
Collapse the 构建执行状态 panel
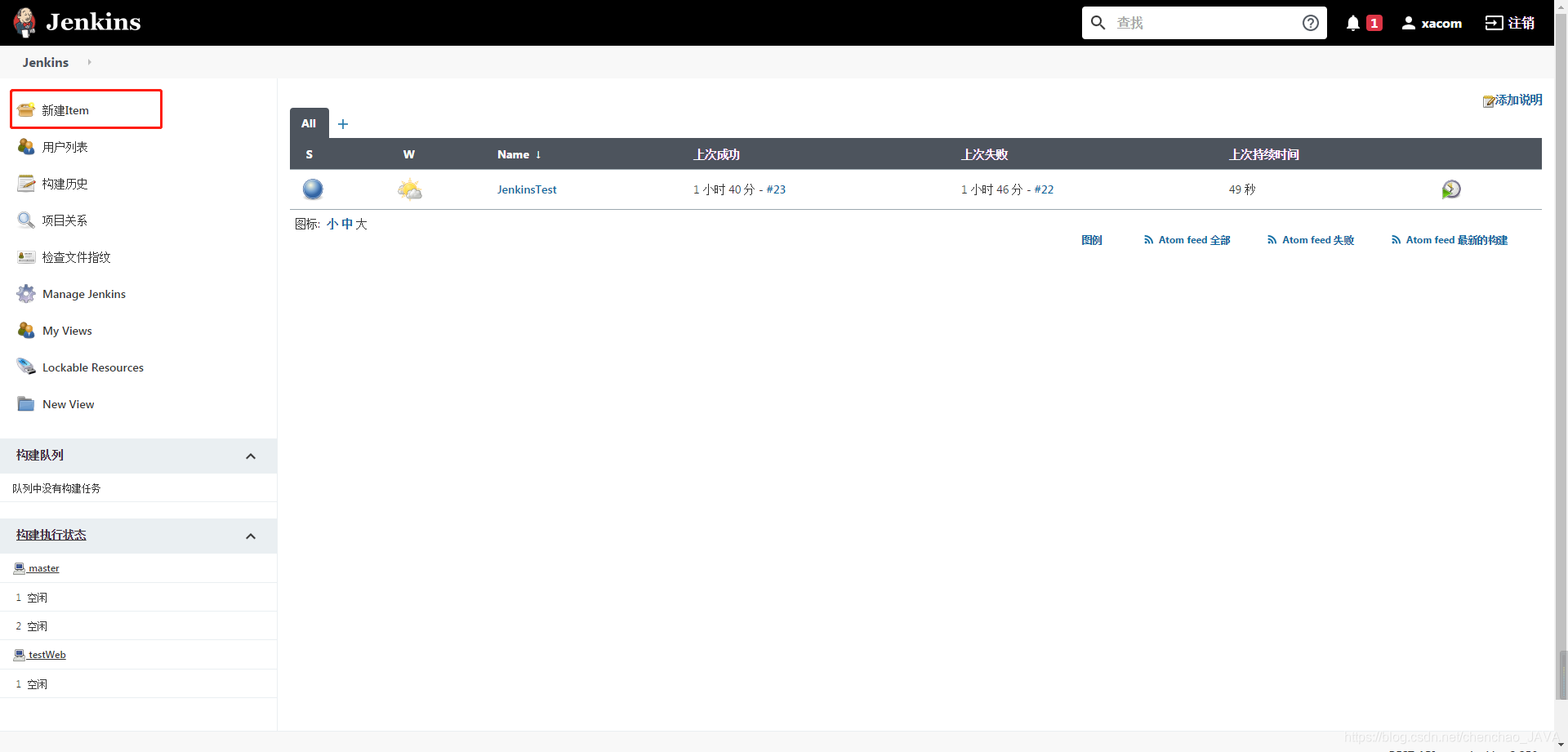tap(251, 536)
